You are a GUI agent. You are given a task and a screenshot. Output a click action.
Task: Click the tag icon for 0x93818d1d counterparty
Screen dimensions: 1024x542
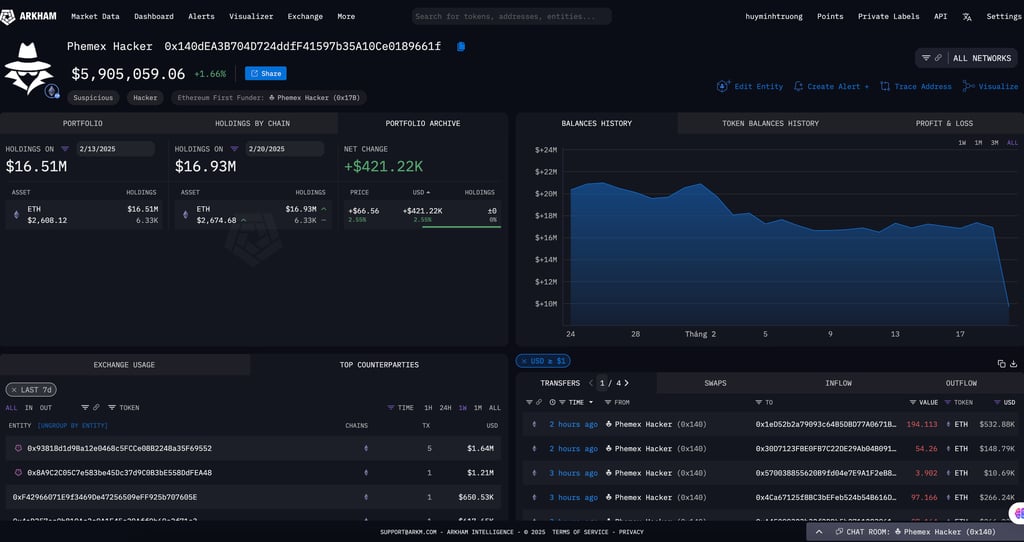[18, 449]
